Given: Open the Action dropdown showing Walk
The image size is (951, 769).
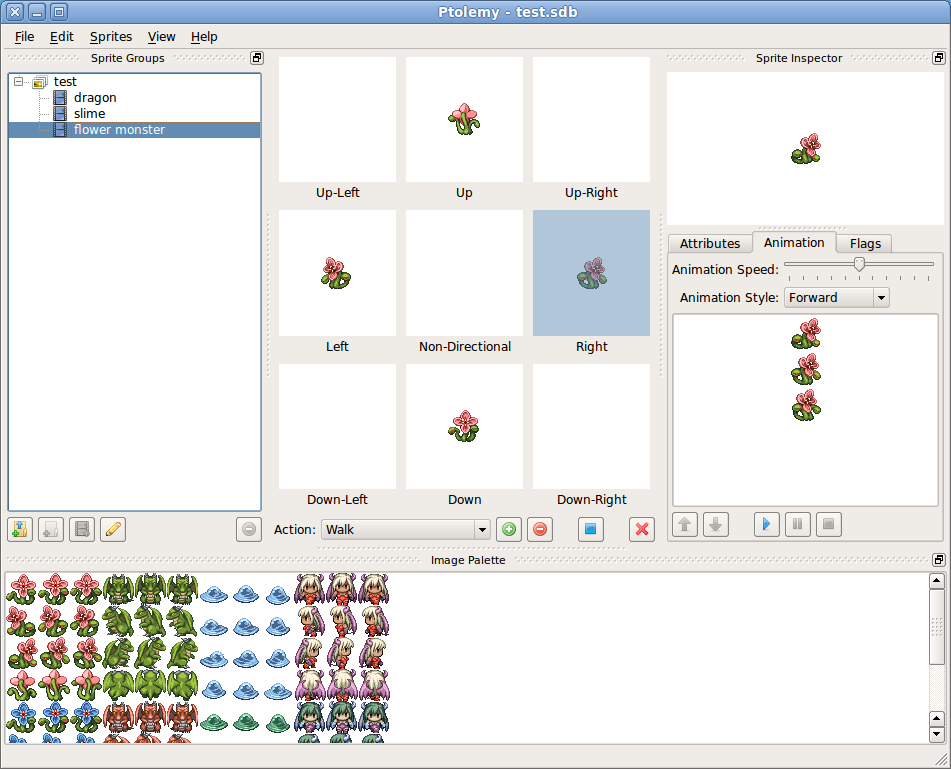Looking at the screenshot, I should [x=405, y=530].
